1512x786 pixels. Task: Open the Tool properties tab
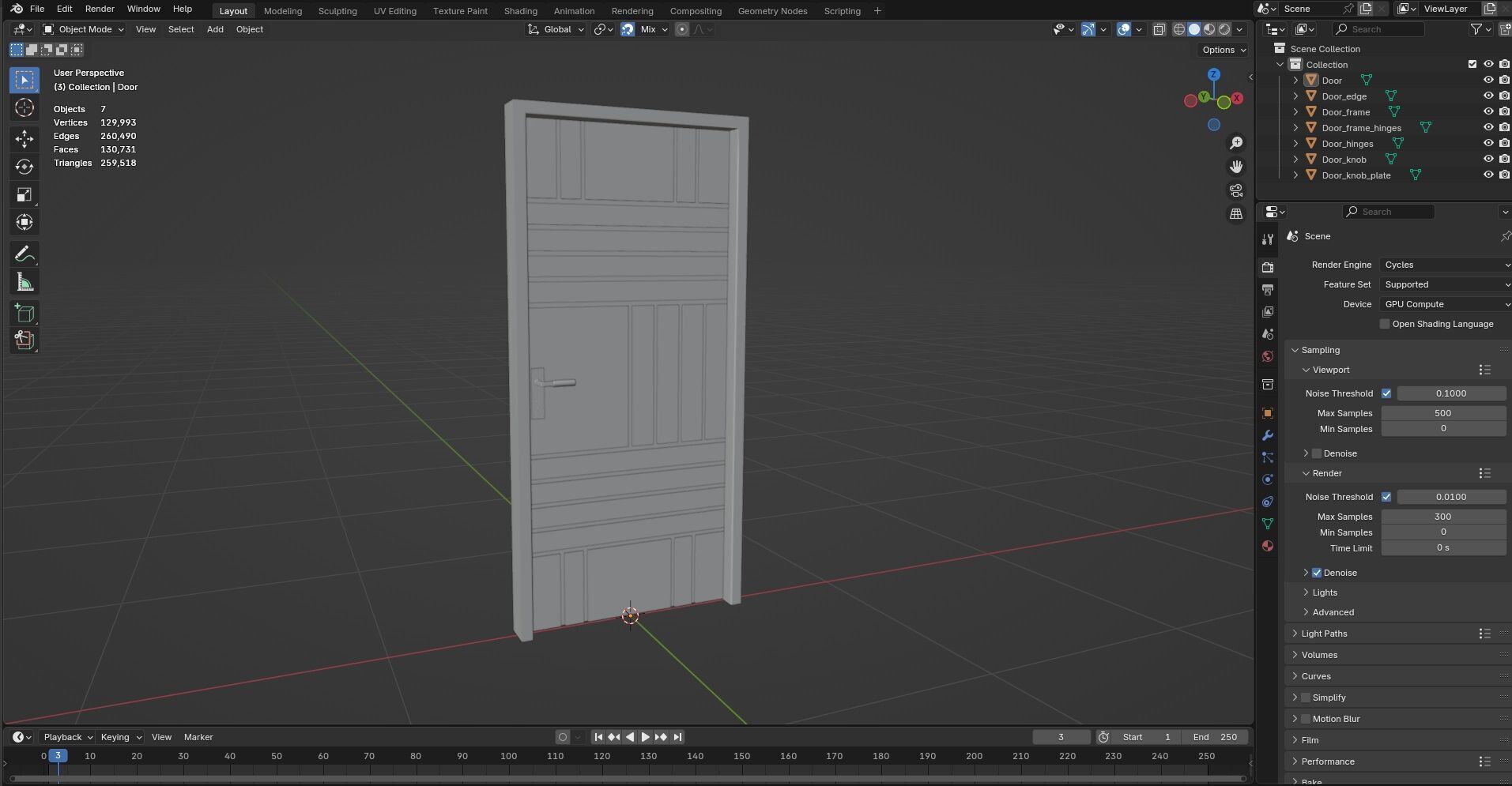(x=1268, y=239)
